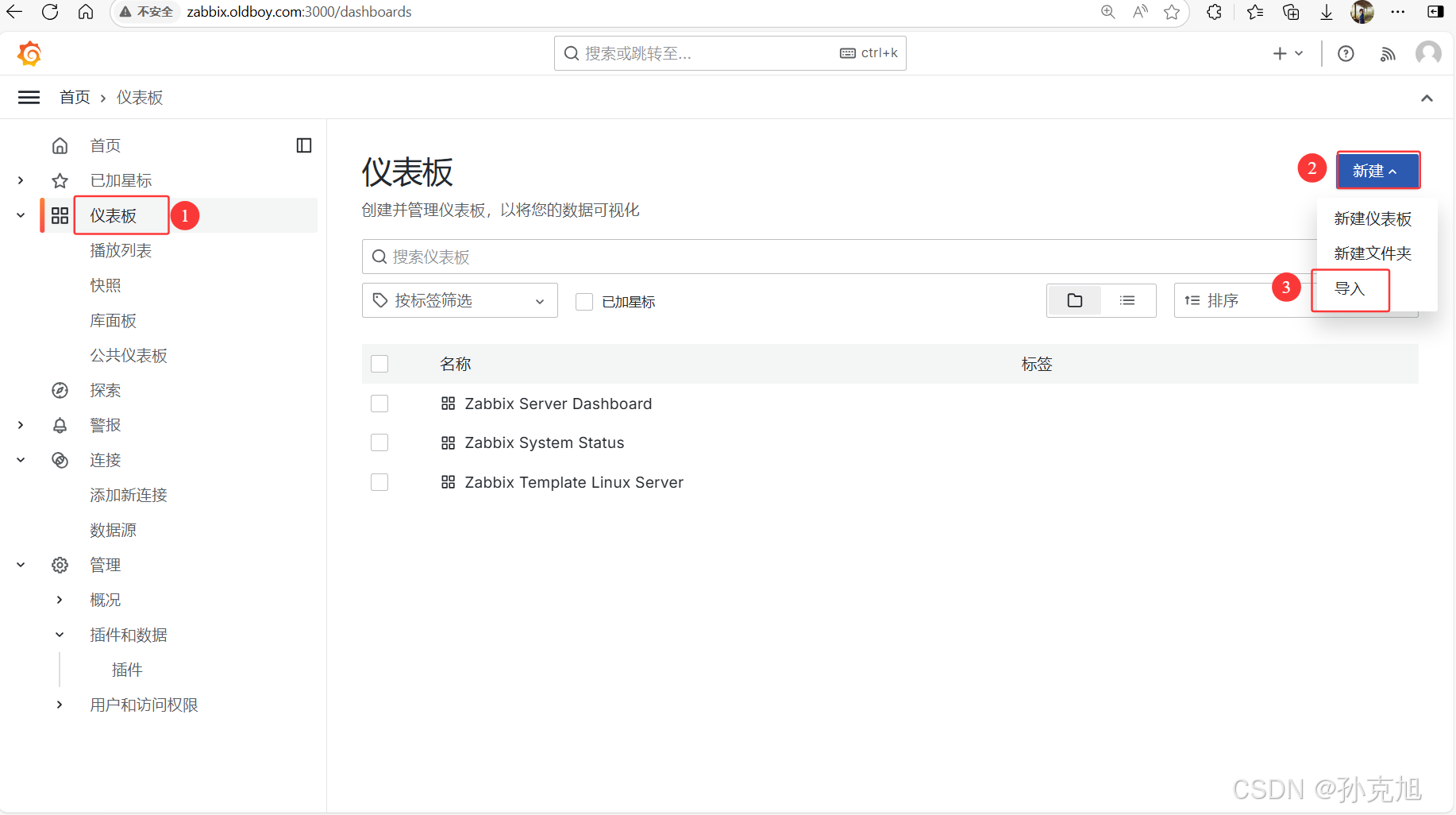
Task: Select 新建文件夹 from the menu
Action: click(x=1373, y=253)
